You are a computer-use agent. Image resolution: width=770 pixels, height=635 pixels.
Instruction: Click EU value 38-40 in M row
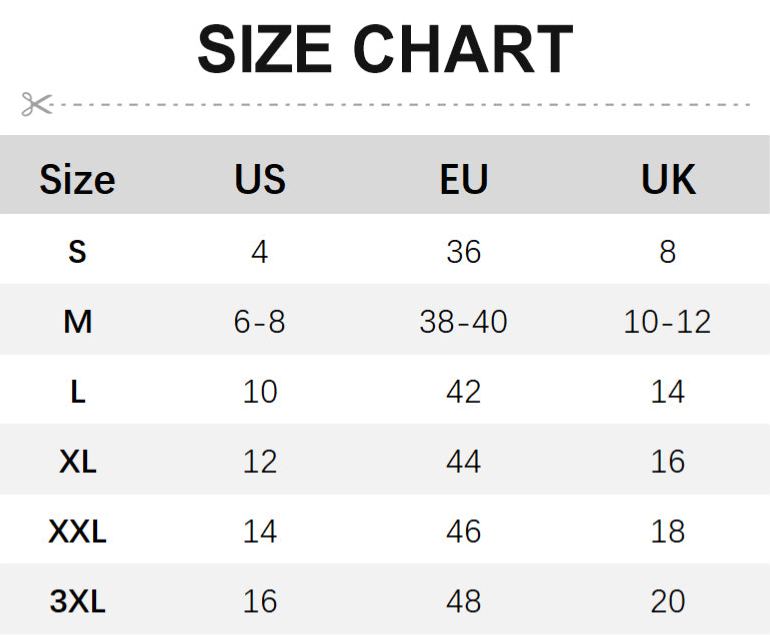pyautogui.click(x=464, y=321)
